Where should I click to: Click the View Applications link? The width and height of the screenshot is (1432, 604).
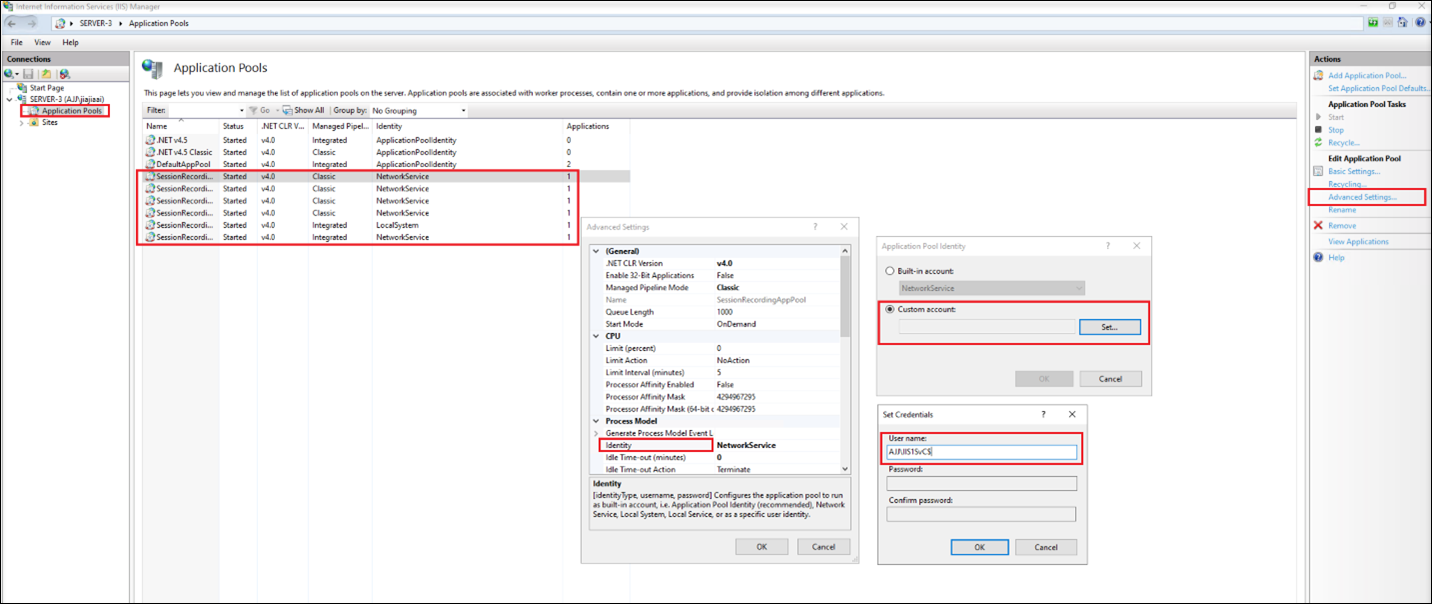pos(1358,241)
